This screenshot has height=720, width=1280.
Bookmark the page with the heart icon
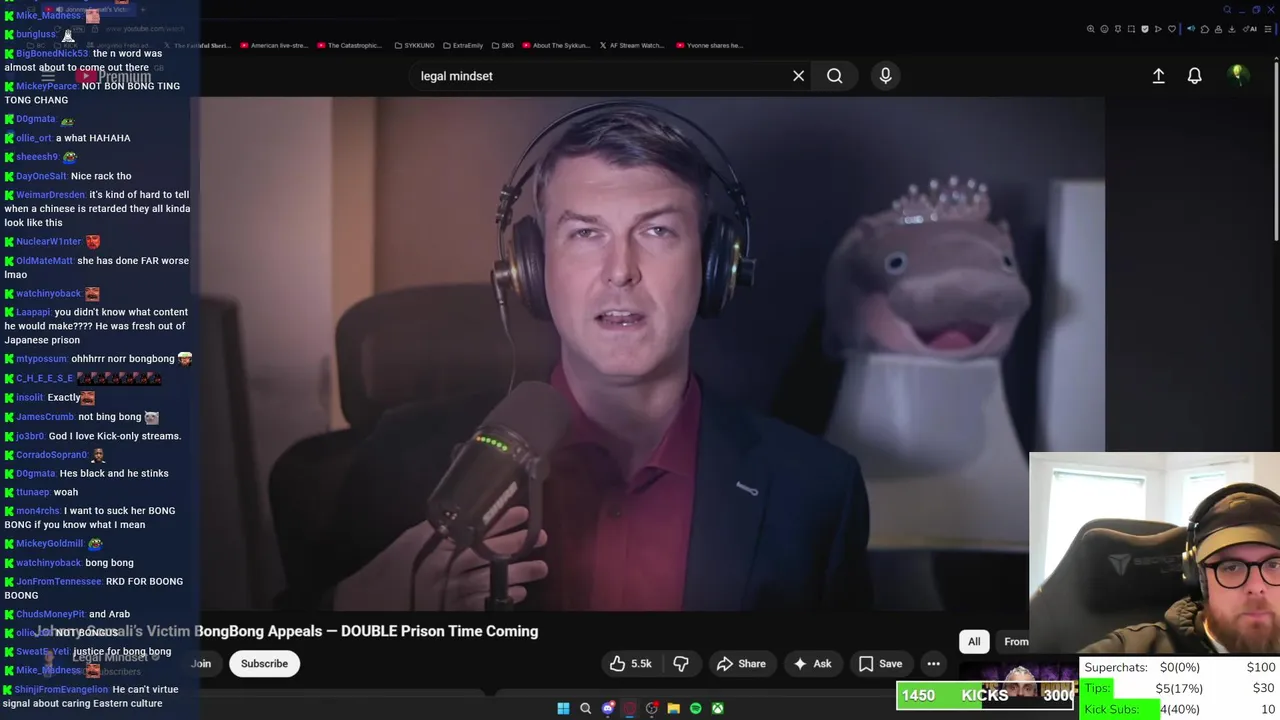(1172, 29)
